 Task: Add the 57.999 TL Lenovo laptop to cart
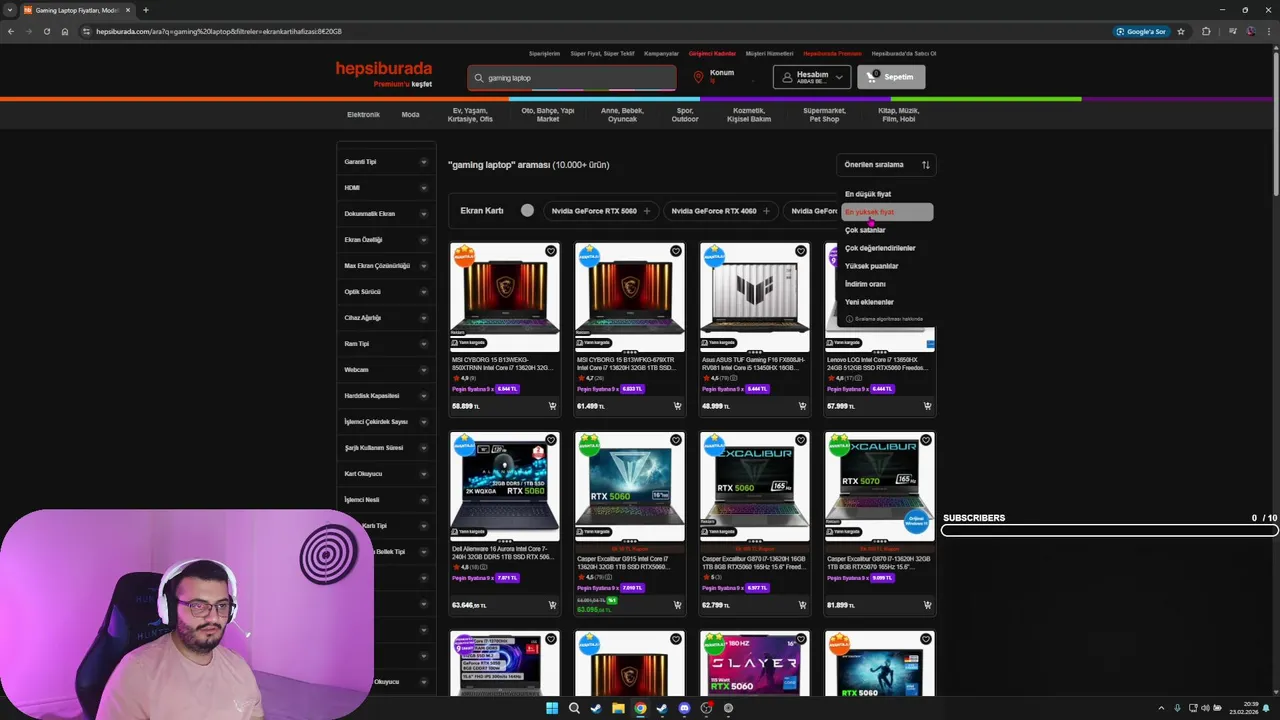[927, 406]
